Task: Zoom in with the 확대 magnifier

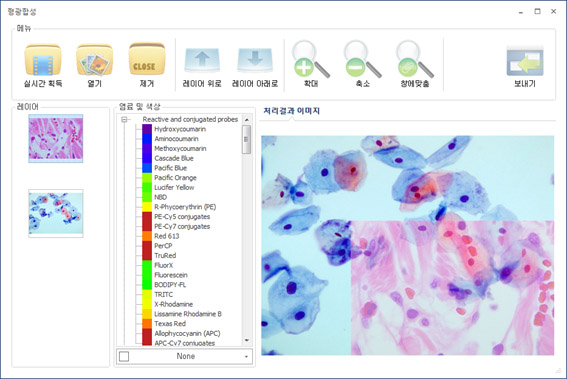Action: click(311, 59)
